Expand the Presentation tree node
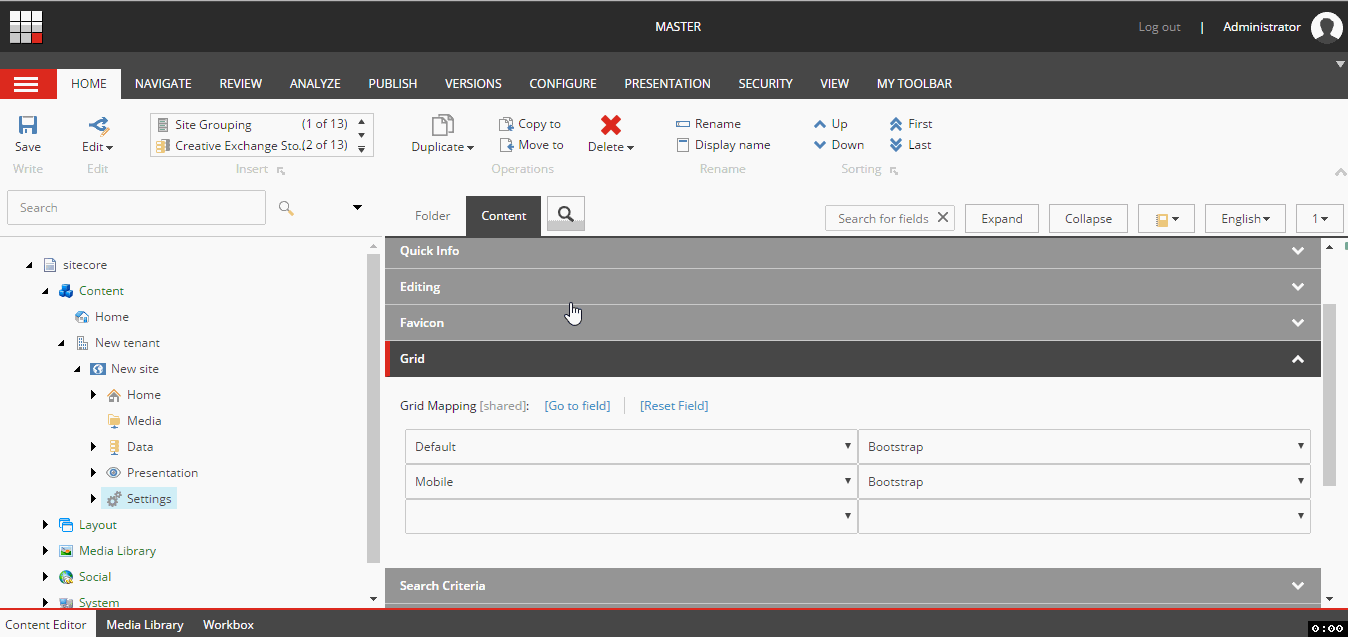The height and width of the screenshot is (637, 1348). (x=94, y=473)
